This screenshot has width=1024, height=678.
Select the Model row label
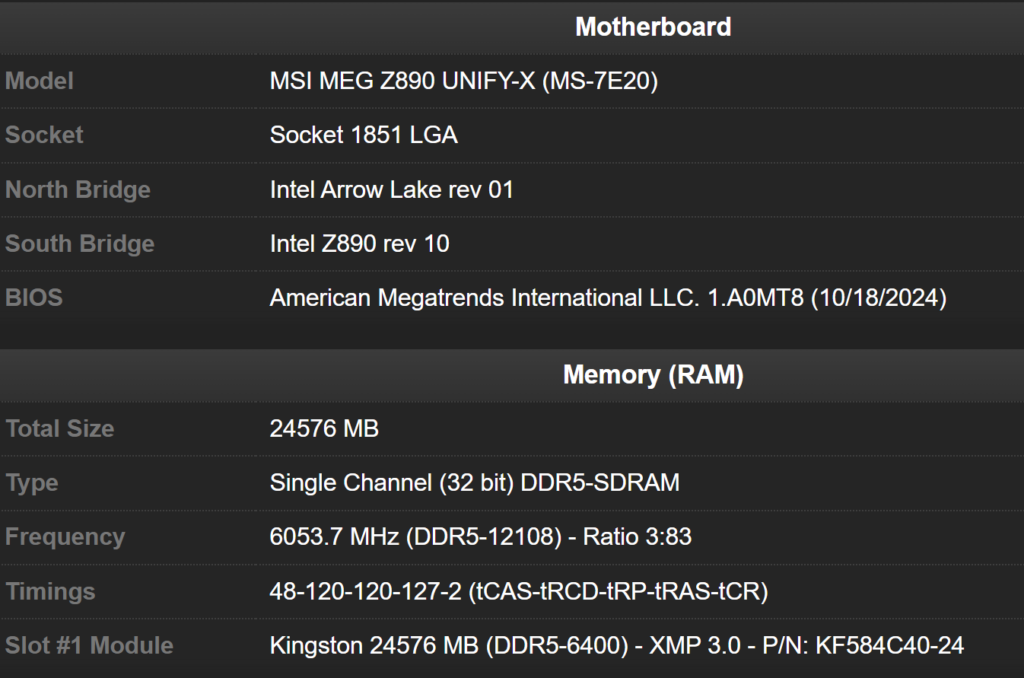pos(39,81)
